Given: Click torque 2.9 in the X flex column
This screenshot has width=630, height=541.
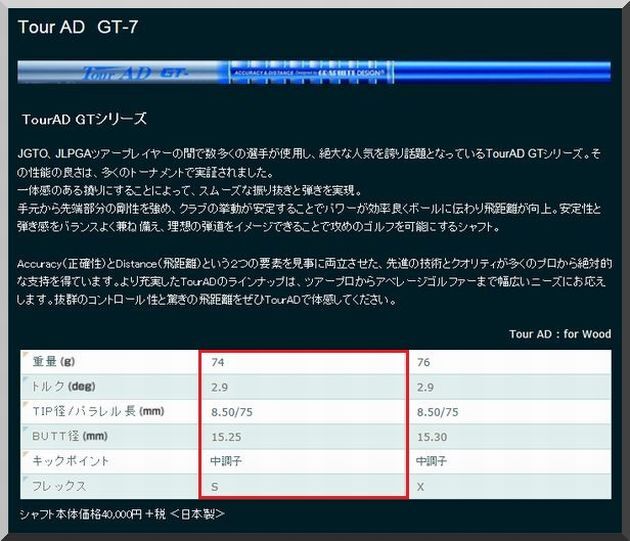Looking at the screenshot, I should [x=425, y=387].
